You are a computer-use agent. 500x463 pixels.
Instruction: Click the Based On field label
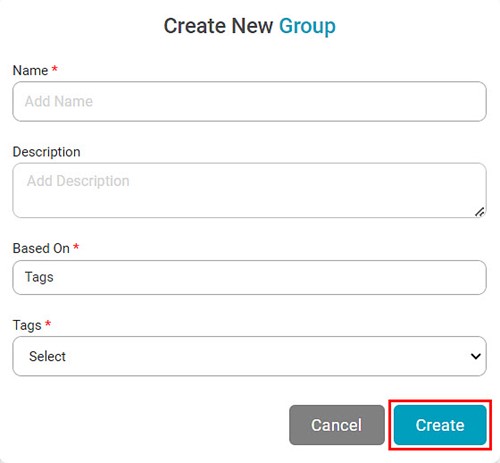[x=41, y=248]
